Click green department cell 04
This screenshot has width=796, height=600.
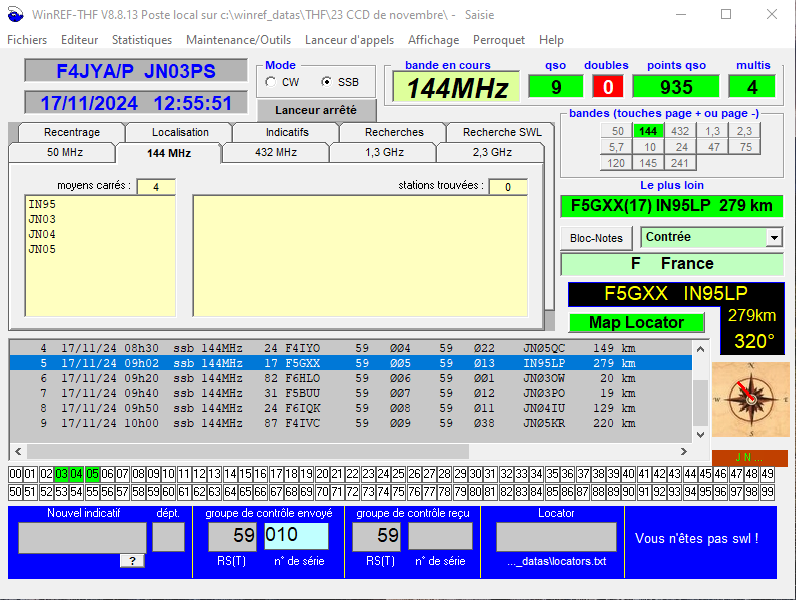point(77,474)
